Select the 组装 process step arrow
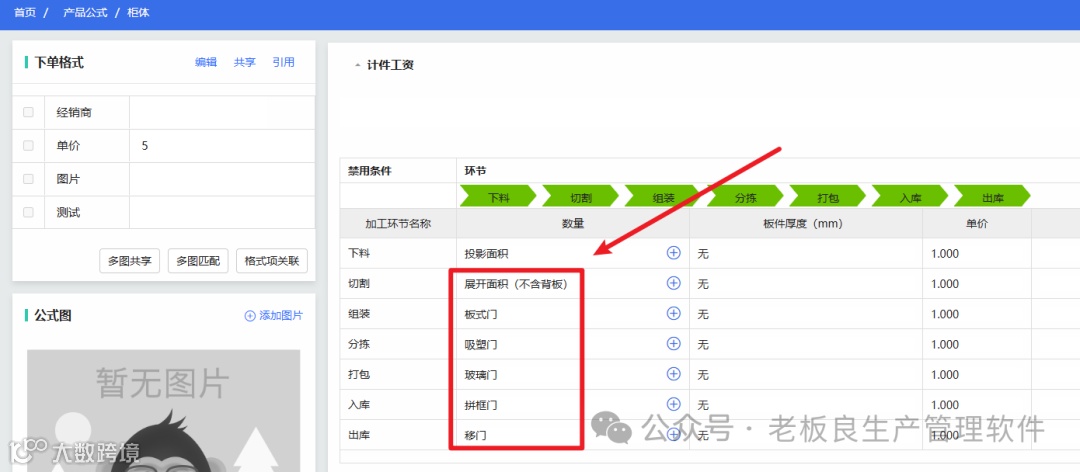 pos(663,197)
